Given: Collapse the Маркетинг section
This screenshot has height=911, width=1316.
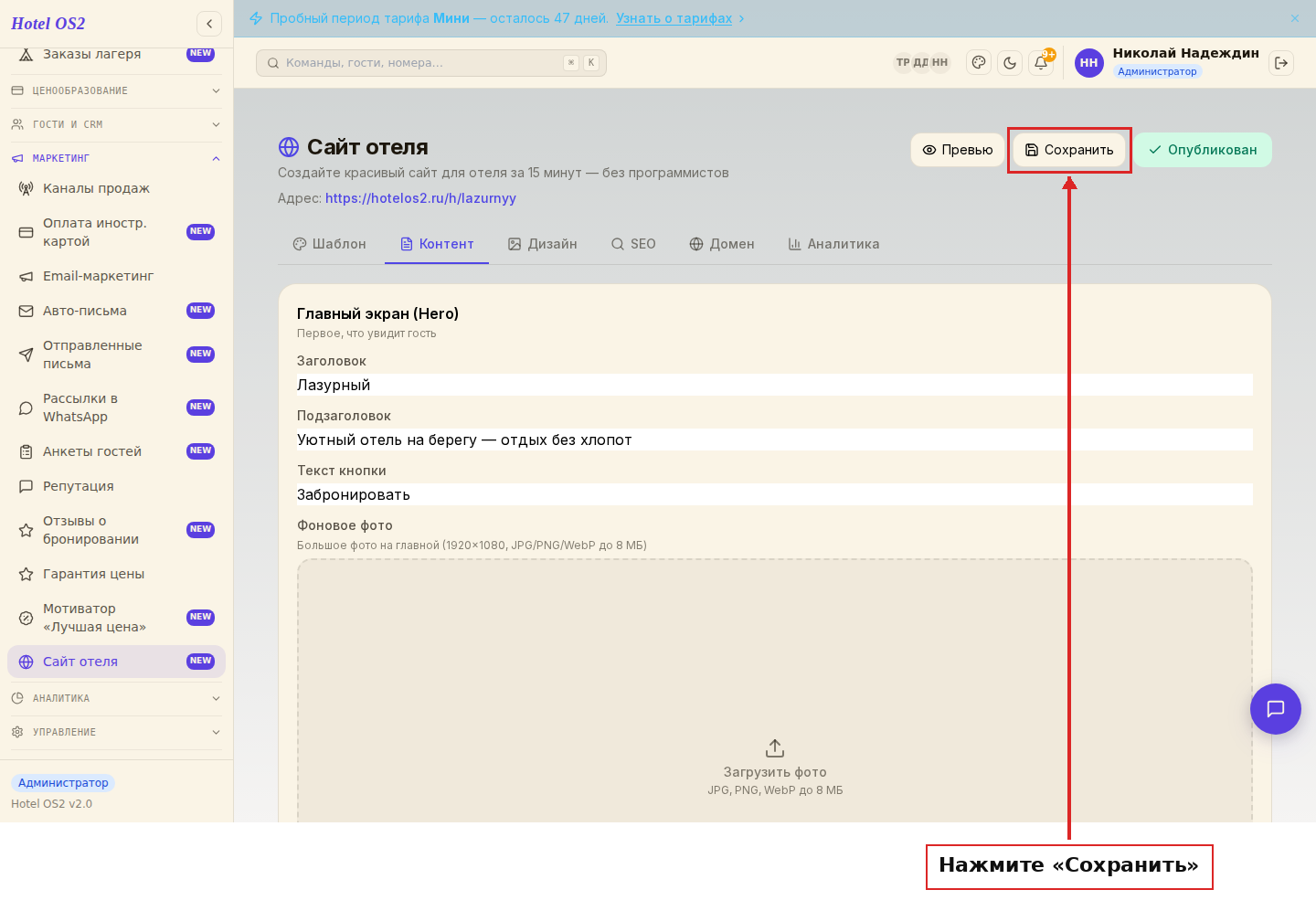Looking at the screenshot, I should tap(116, 158).
